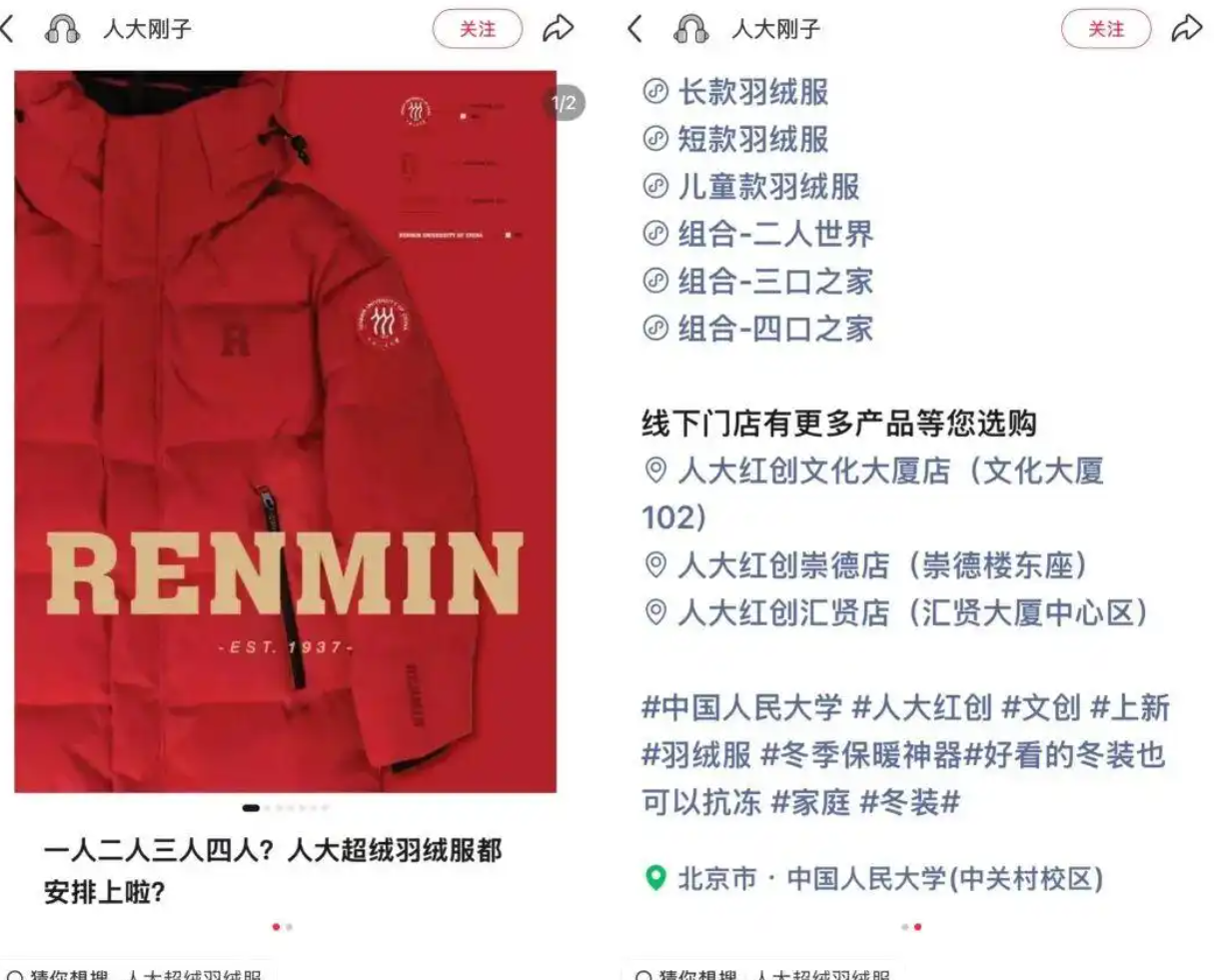Open the 儿童款羽绒服 product link

pos(751,187)
